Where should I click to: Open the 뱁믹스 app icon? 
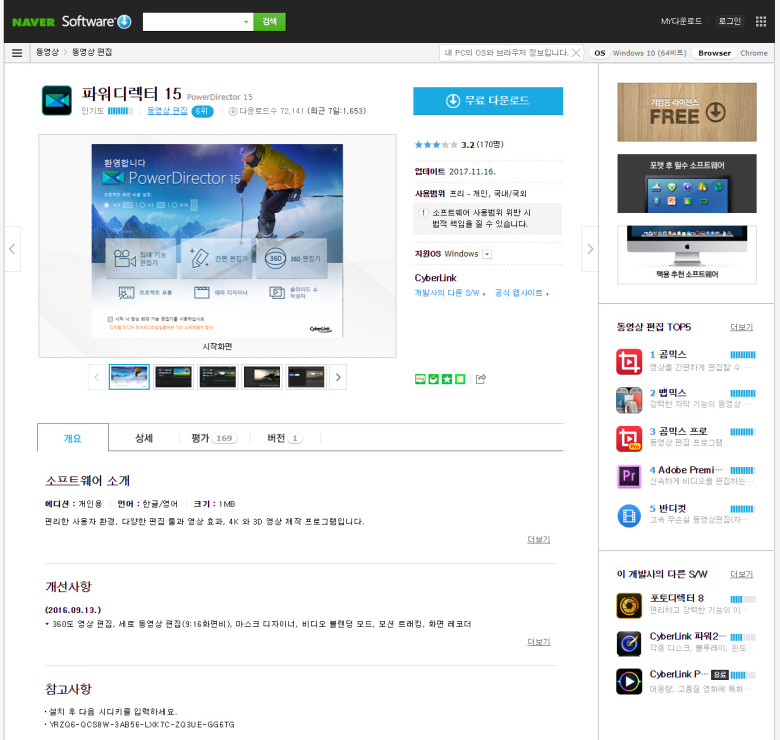coord(629,400)
